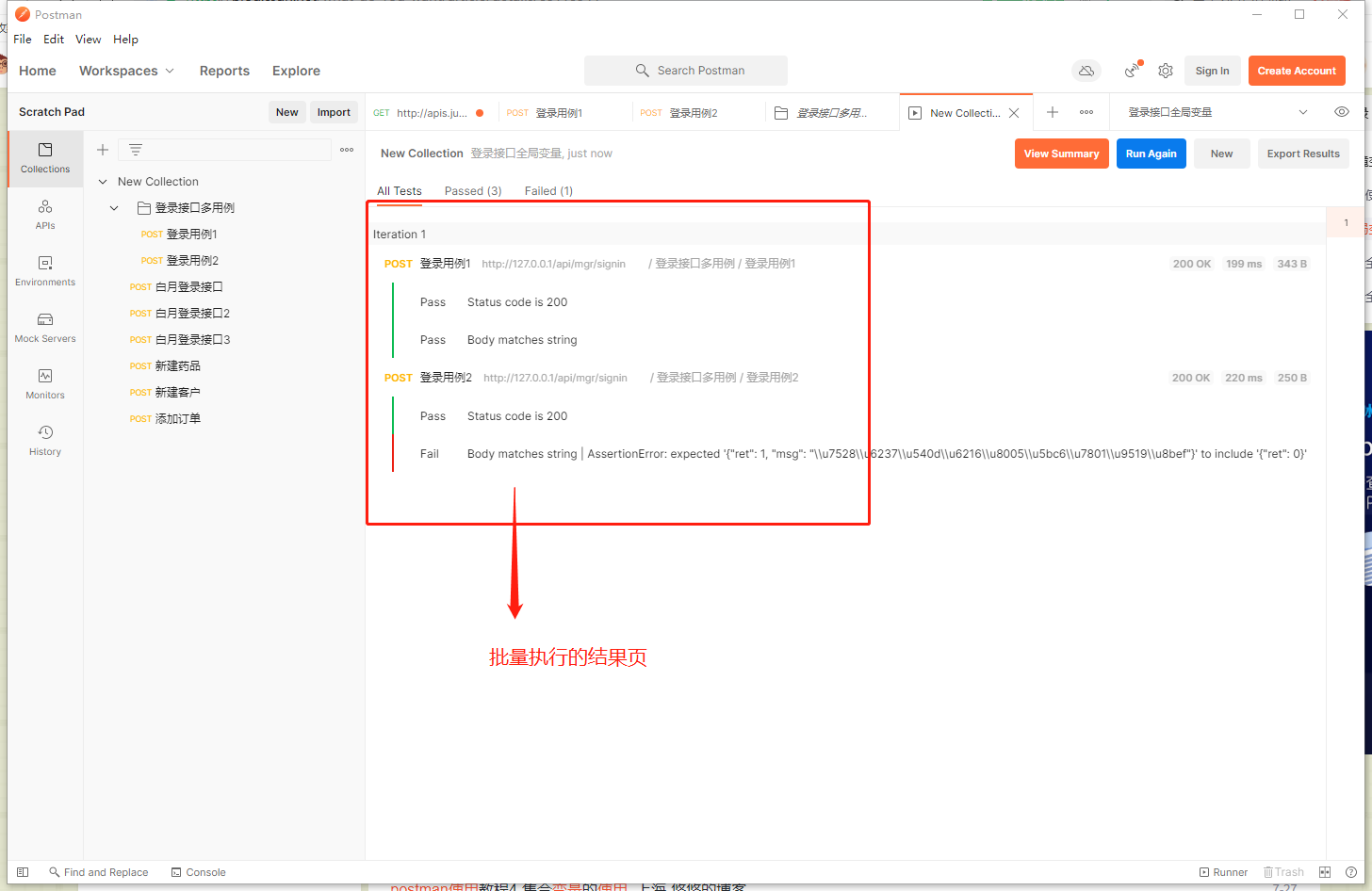Viewport: 1372px width, 891px height.
Task: Open the Console from the status bar
Action: point(198,872)
